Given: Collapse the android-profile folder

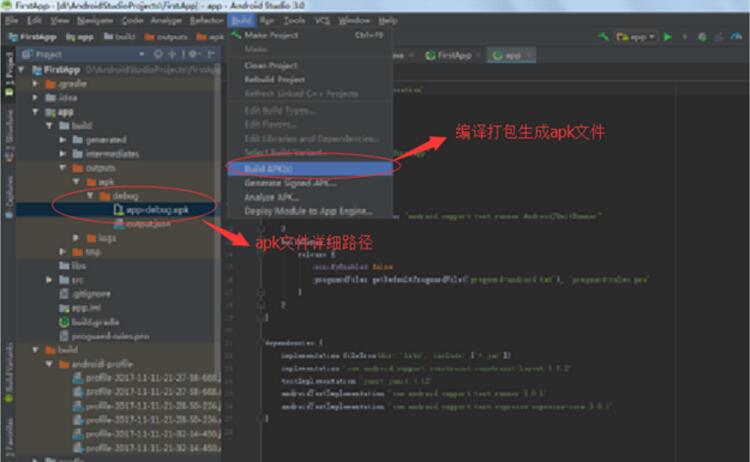Looking at the screenshot, I should click(x=49, y=364).
